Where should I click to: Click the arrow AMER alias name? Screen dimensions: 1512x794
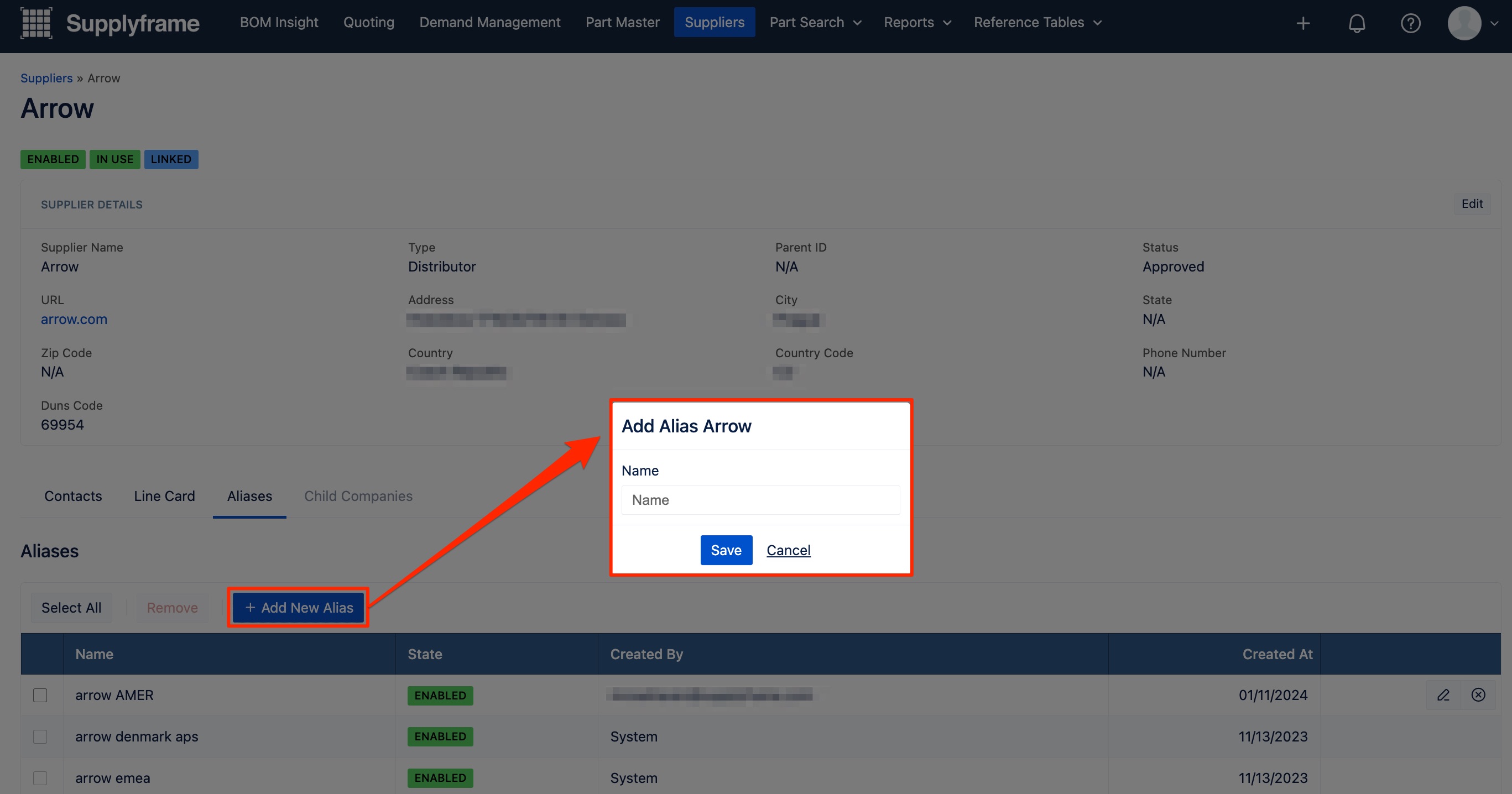[x=114, y=695]
